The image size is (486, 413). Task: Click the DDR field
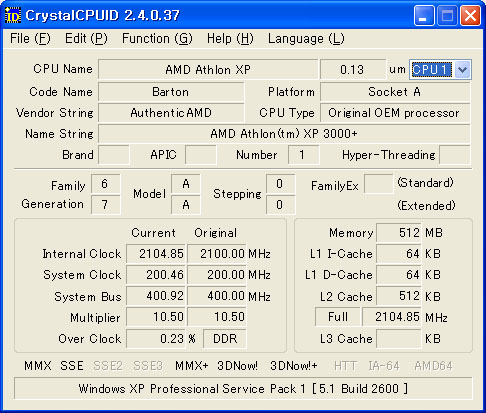pos(225,339)
